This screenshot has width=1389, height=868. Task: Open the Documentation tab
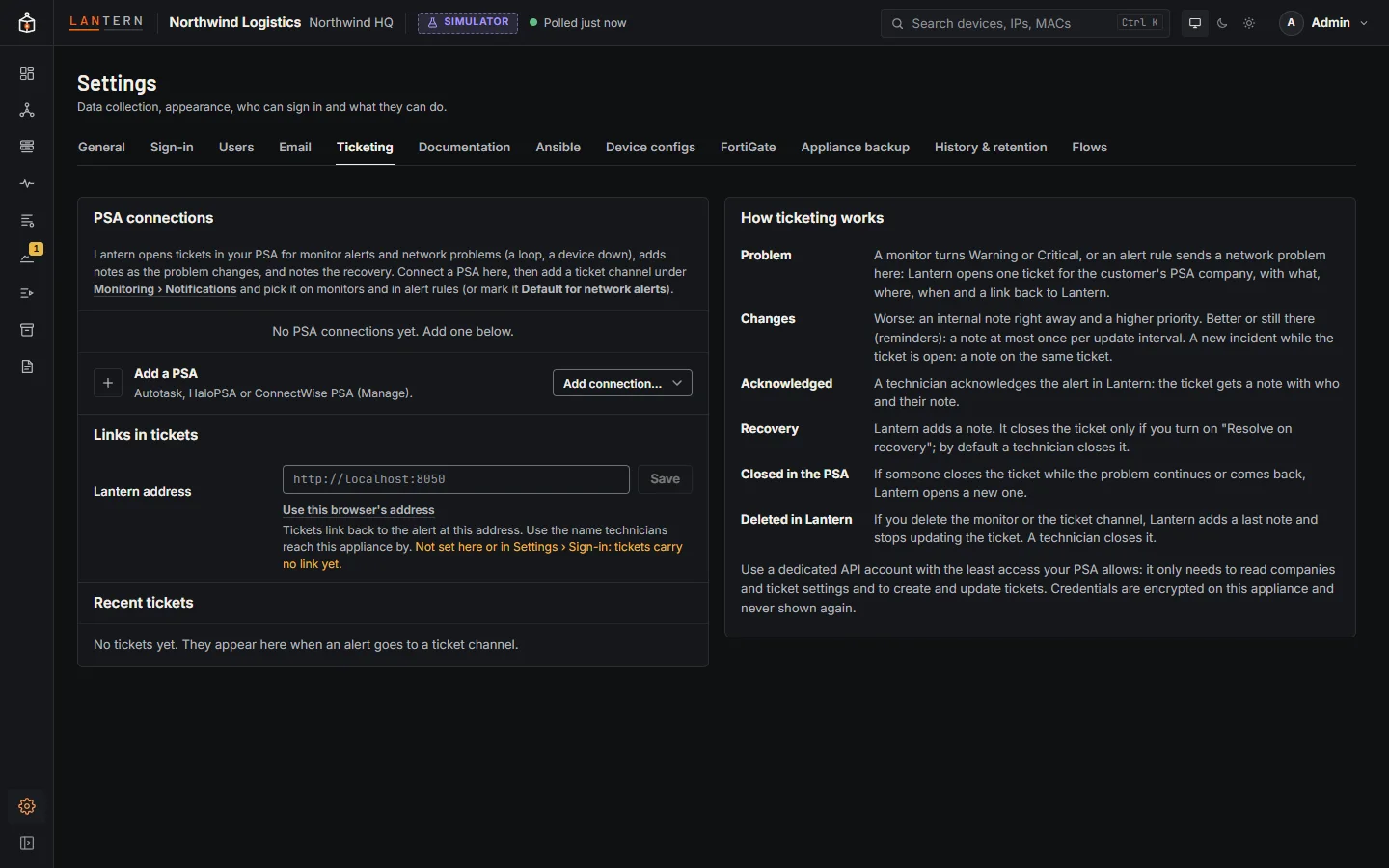coord(464,147)
